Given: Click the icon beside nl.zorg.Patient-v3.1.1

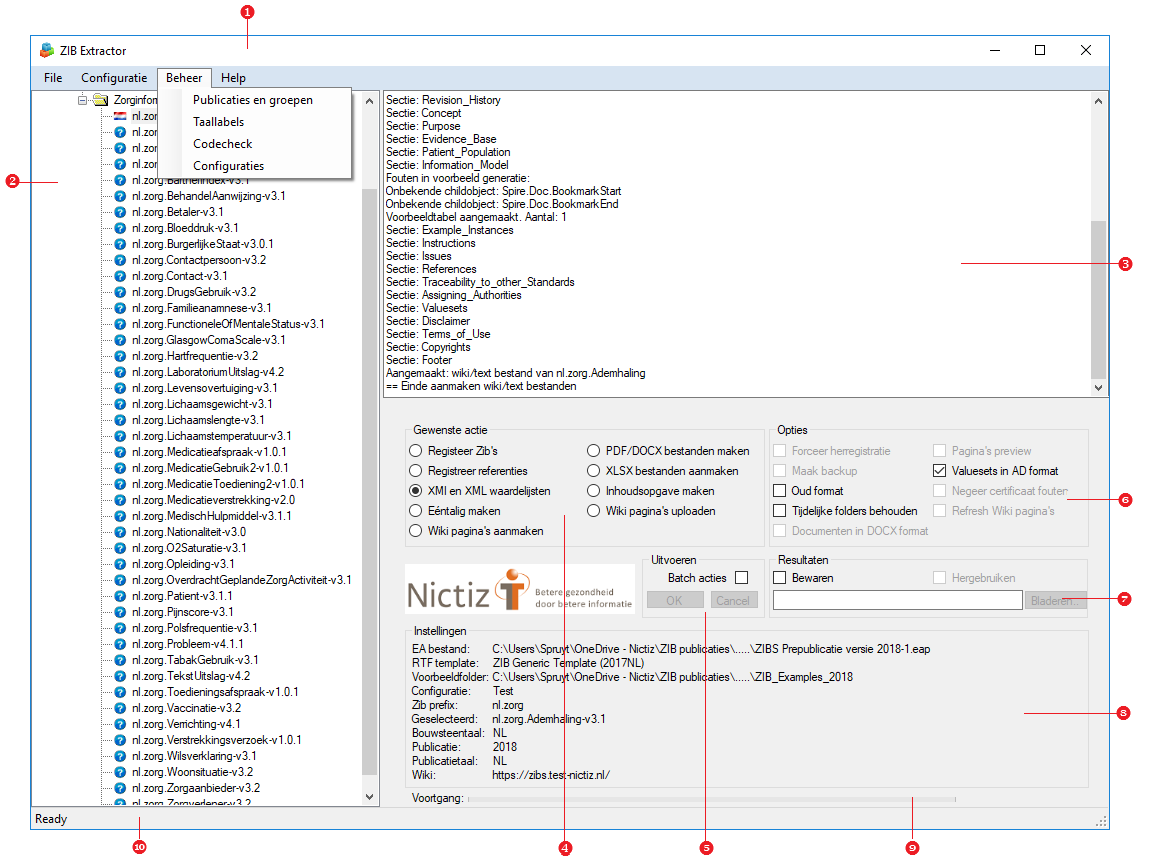Looking at the screenshot, I should click(120, 596).
